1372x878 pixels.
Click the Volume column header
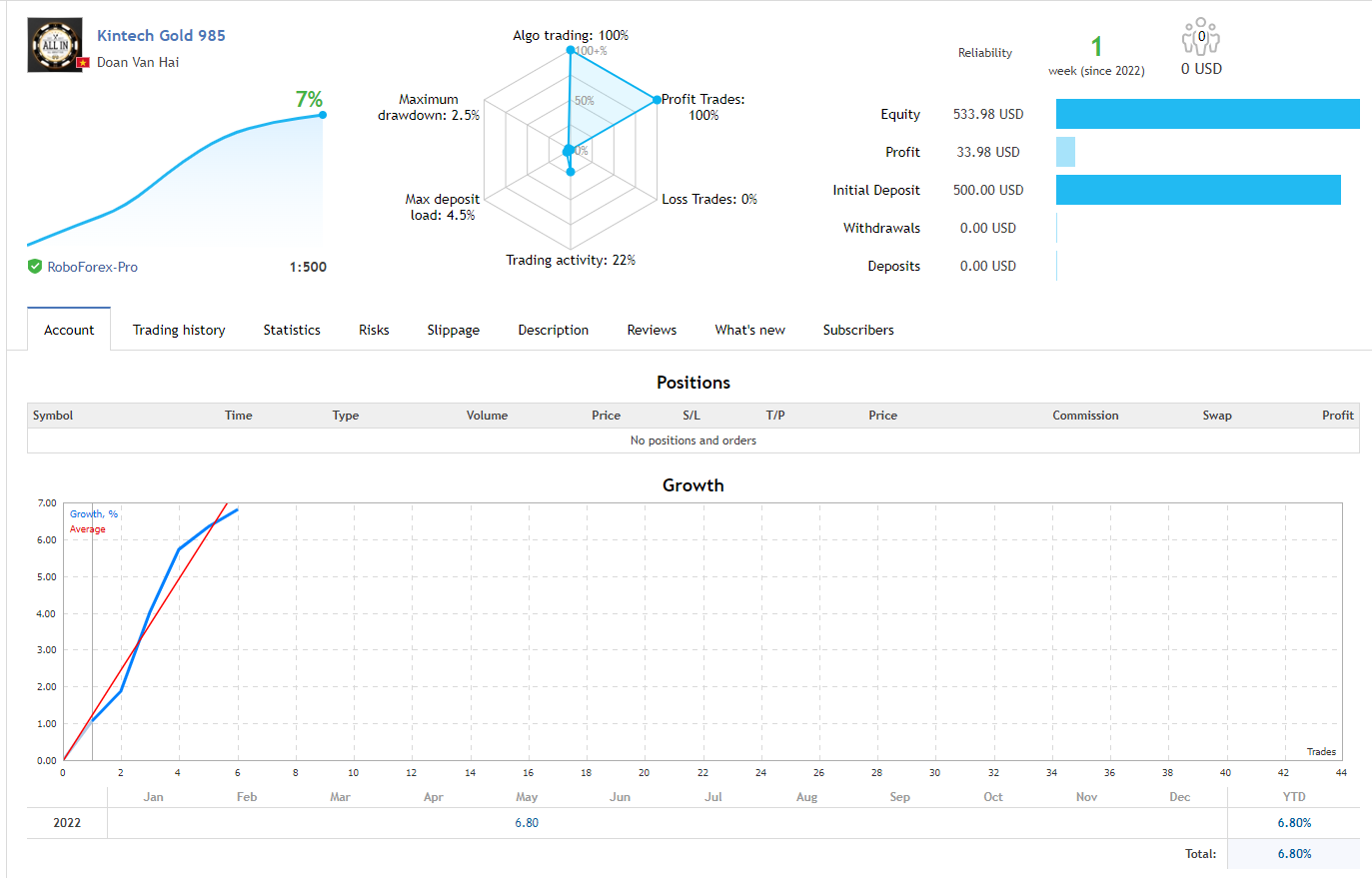tap(487, 416)
